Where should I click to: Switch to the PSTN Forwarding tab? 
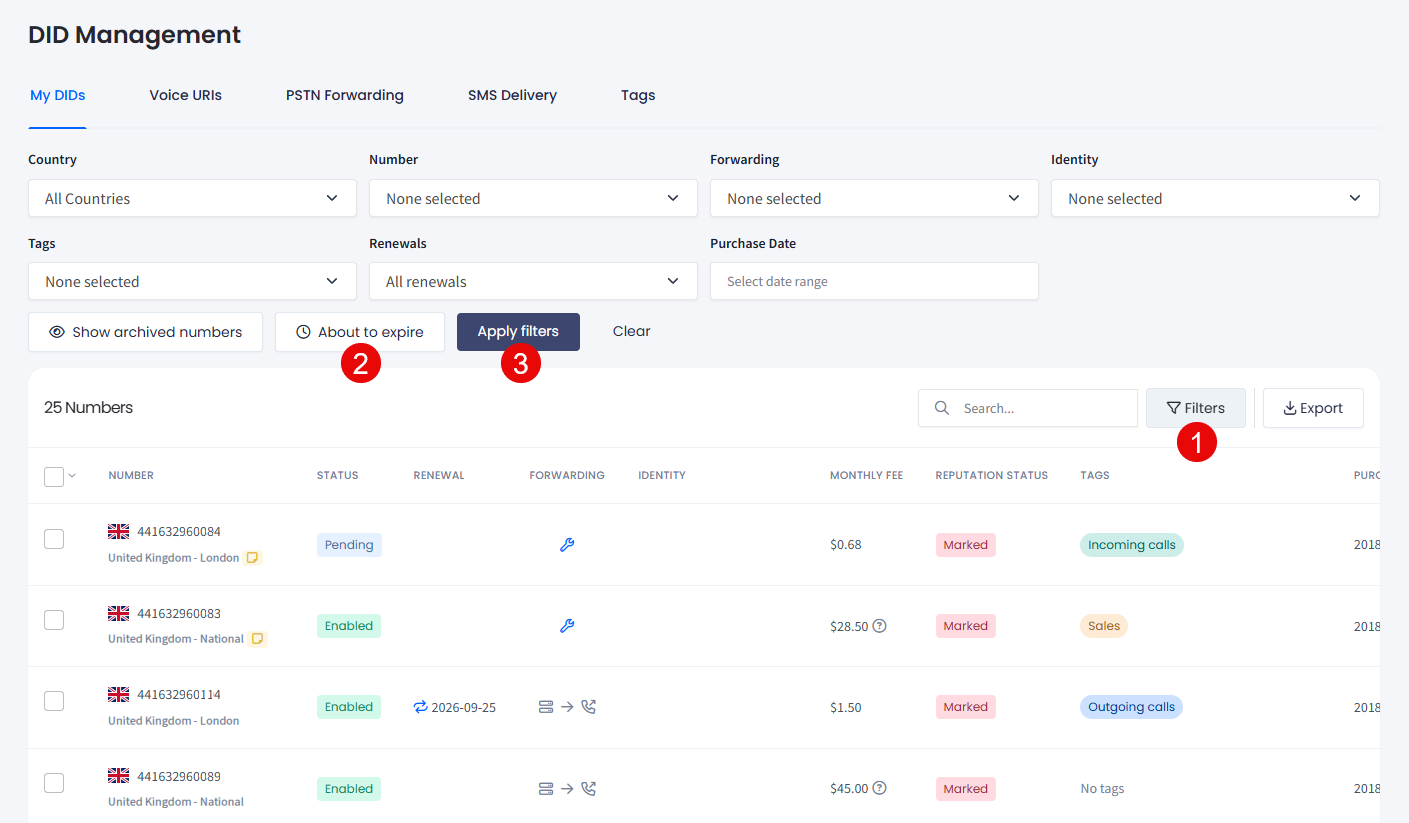345,95
